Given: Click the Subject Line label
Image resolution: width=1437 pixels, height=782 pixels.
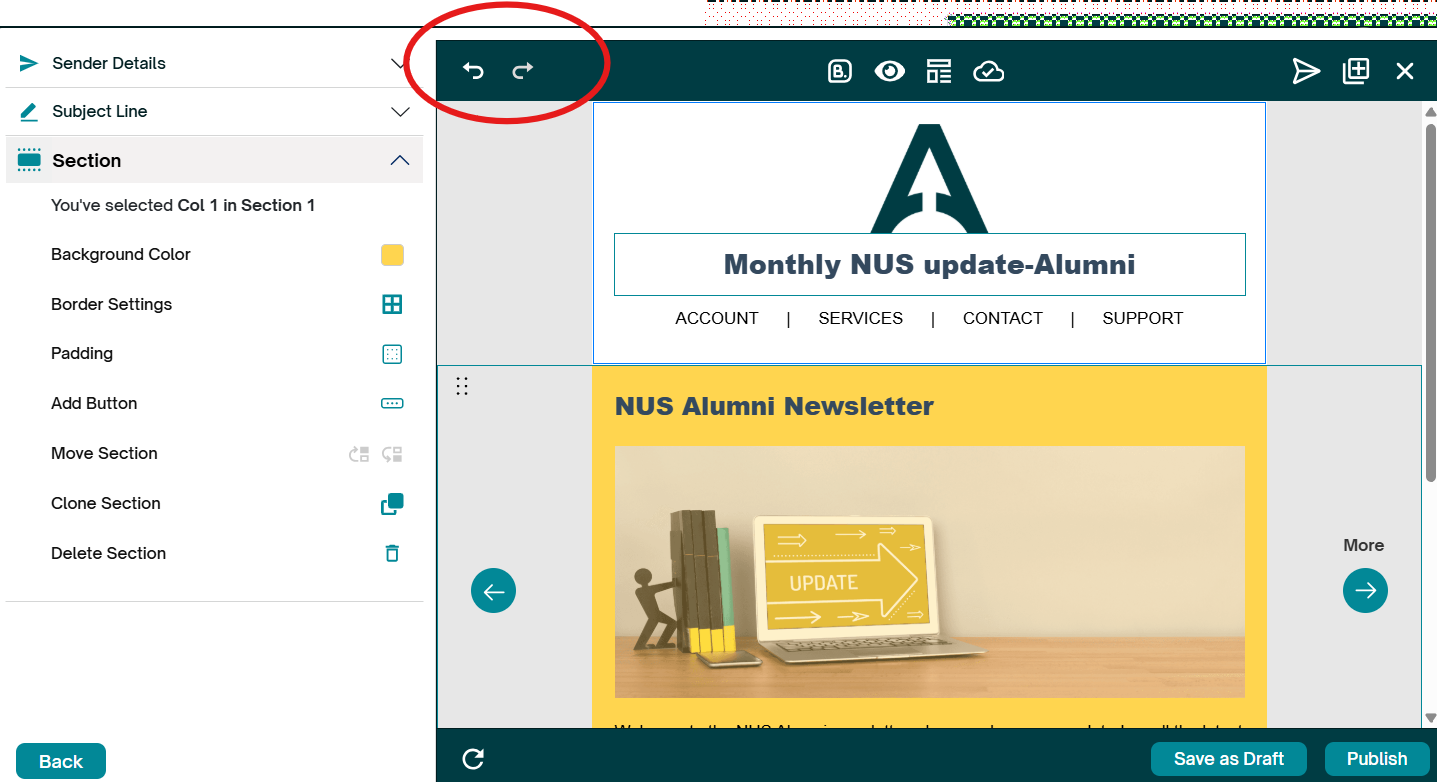Looking at the screenshot, I should (100, 112).
